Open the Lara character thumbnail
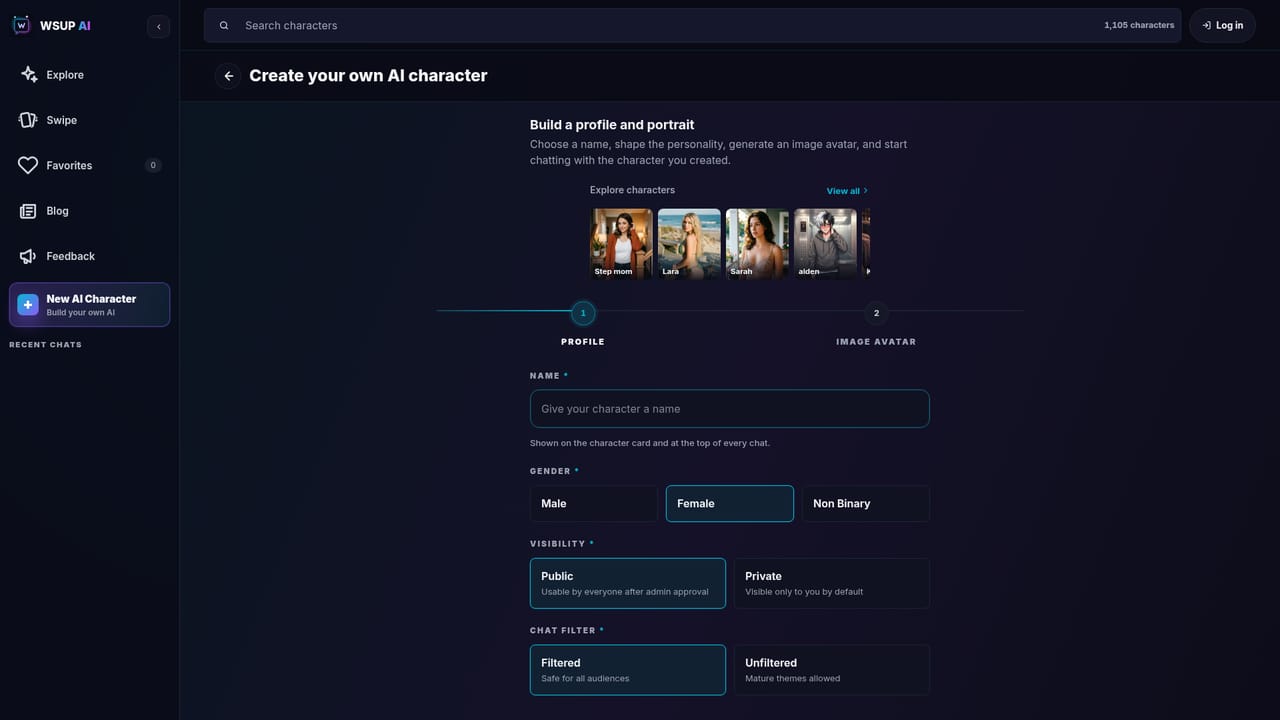This screenshot has height=720, width=1280. pyautogui.click(x=689, y=243)
